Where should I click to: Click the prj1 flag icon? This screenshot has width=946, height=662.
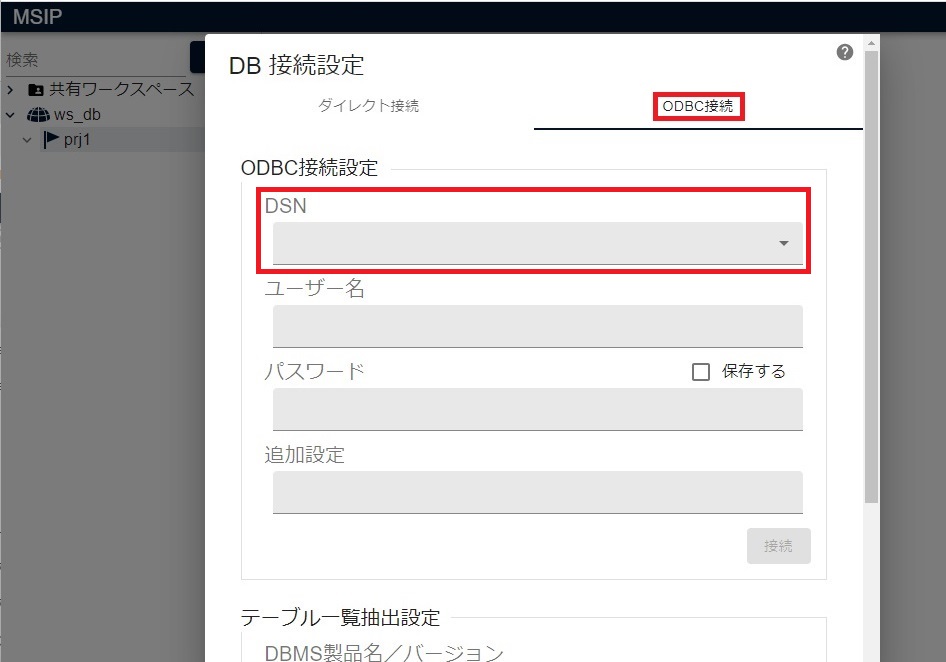(x=51, y=139)
